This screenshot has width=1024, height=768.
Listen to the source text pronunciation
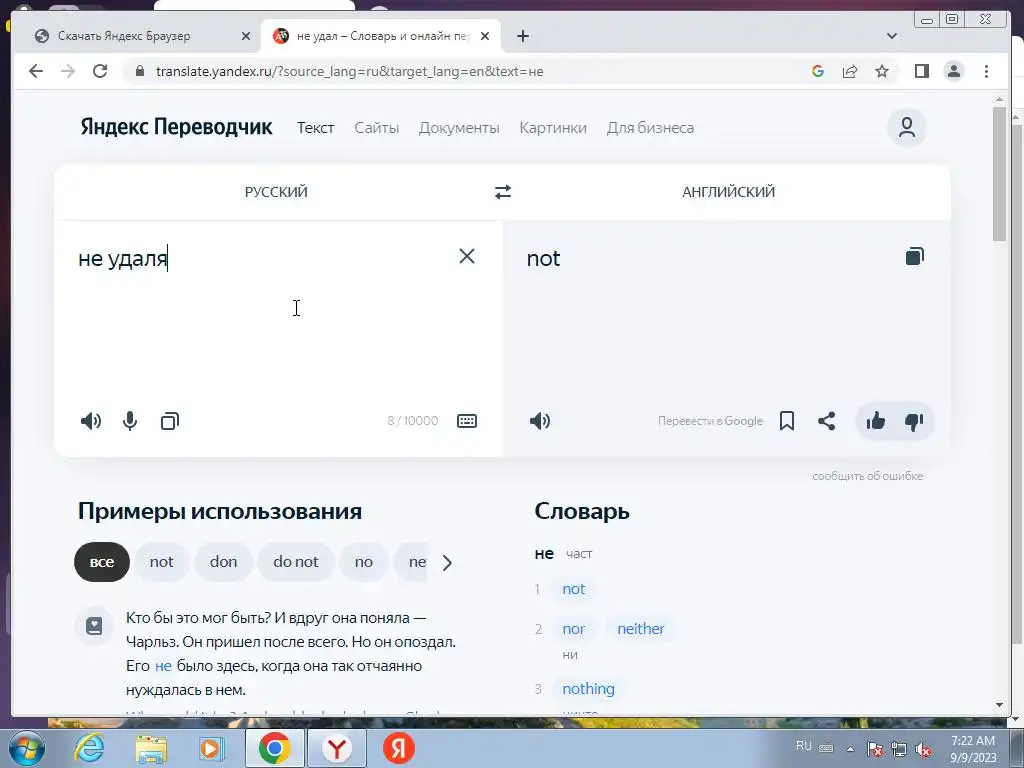pos(91,421)
